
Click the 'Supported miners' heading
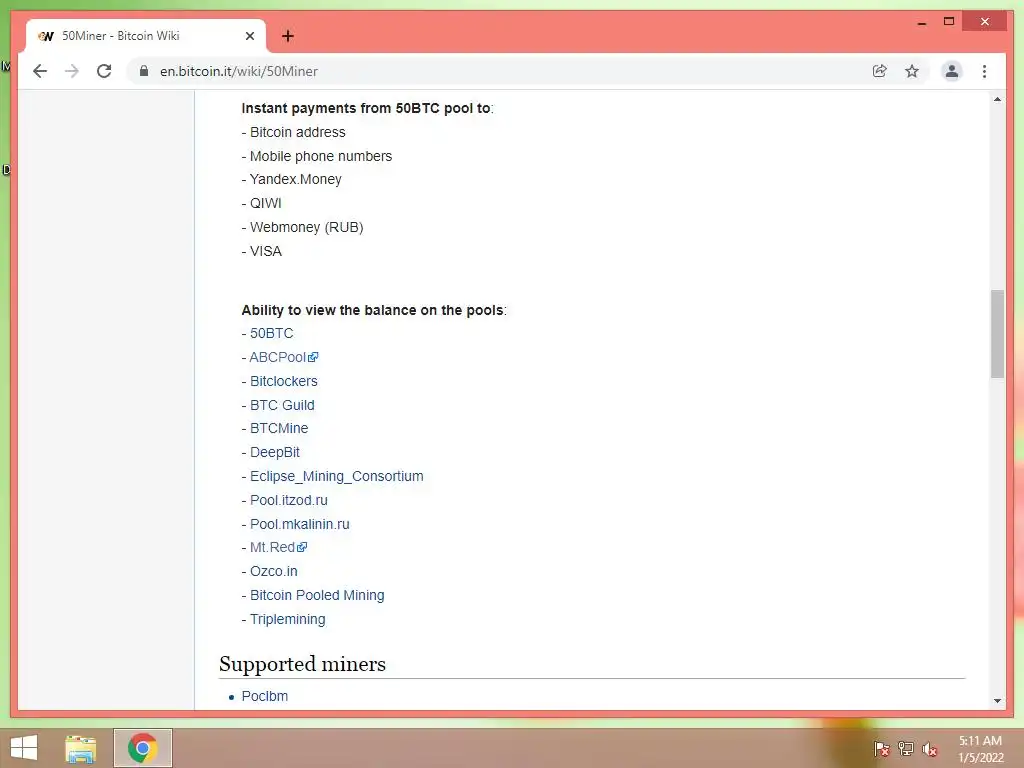(302, 664)
